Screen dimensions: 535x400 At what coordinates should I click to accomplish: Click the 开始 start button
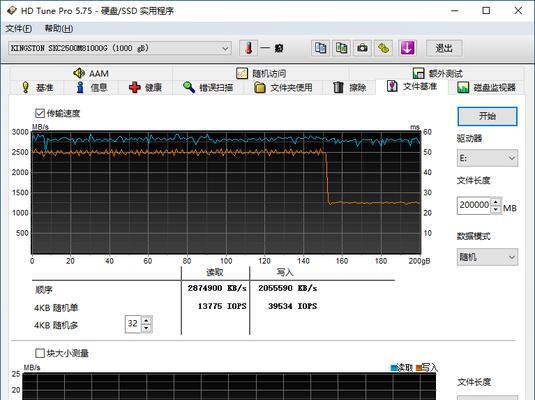[x=487, y=116]
